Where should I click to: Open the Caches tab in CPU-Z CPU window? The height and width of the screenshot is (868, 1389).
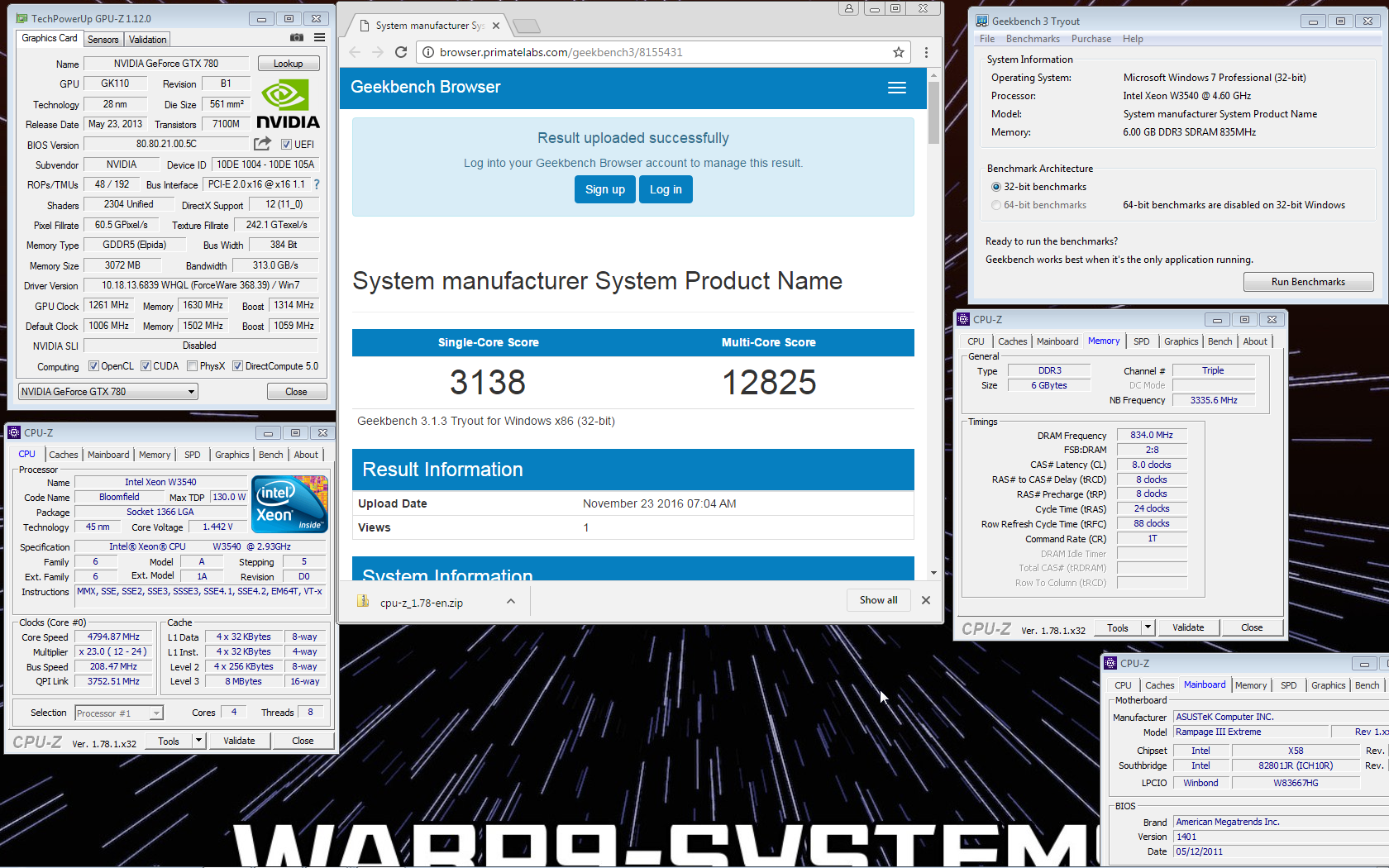63,455
